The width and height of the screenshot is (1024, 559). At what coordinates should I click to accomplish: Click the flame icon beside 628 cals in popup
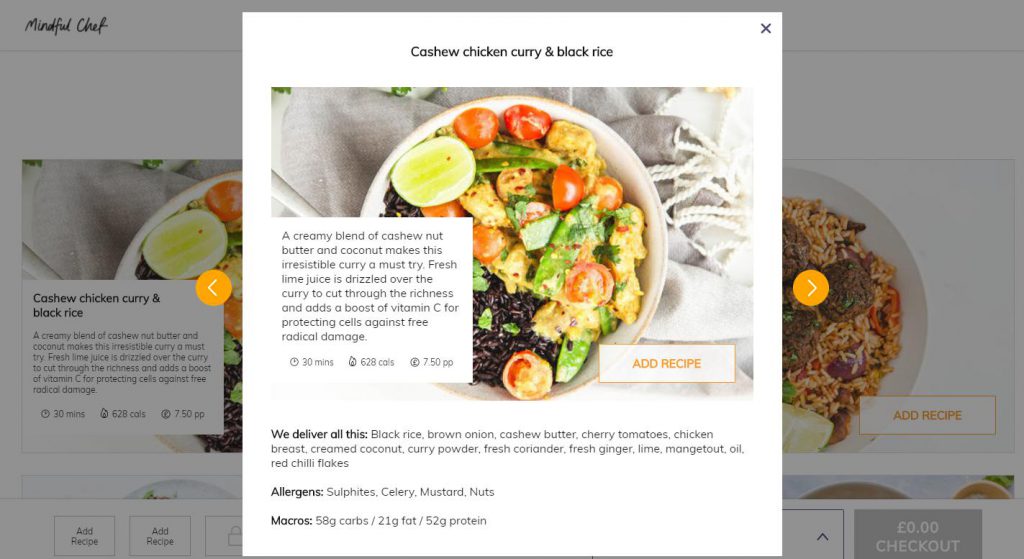[353, 362]
